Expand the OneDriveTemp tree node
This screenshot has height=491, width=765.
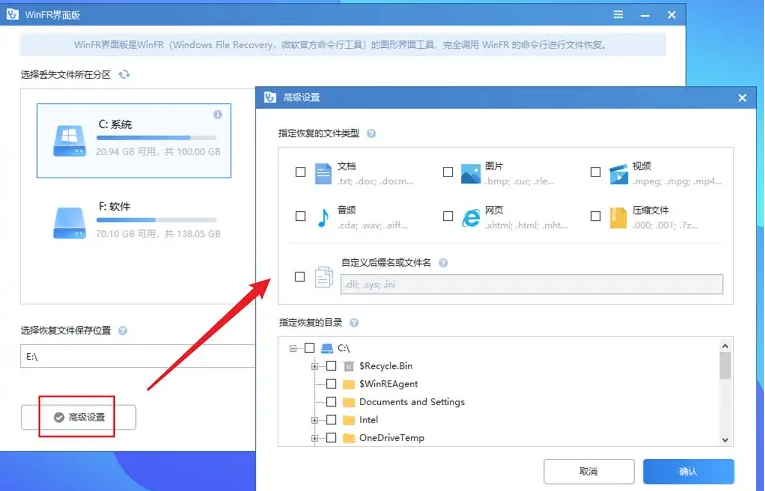coord(315,438)
